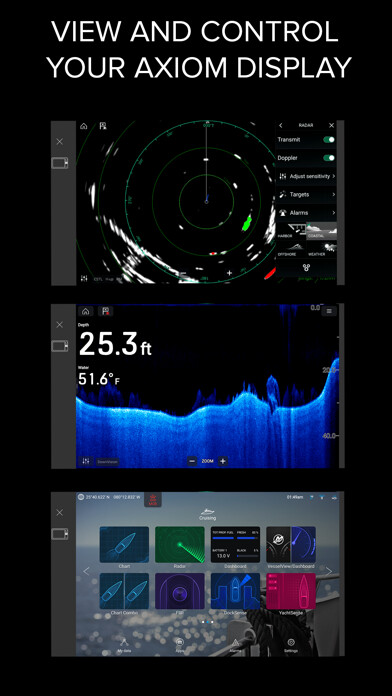Select the Coastal radar mode

coord(321,231)
